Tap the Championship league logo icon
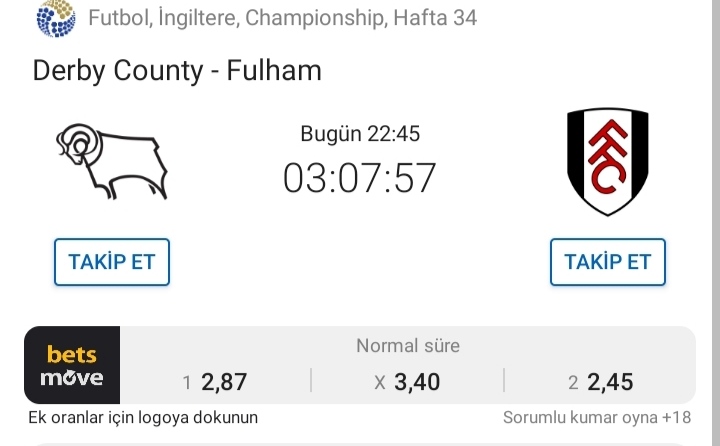The width and height of the screenshot is (720, 446). [56, 18]
